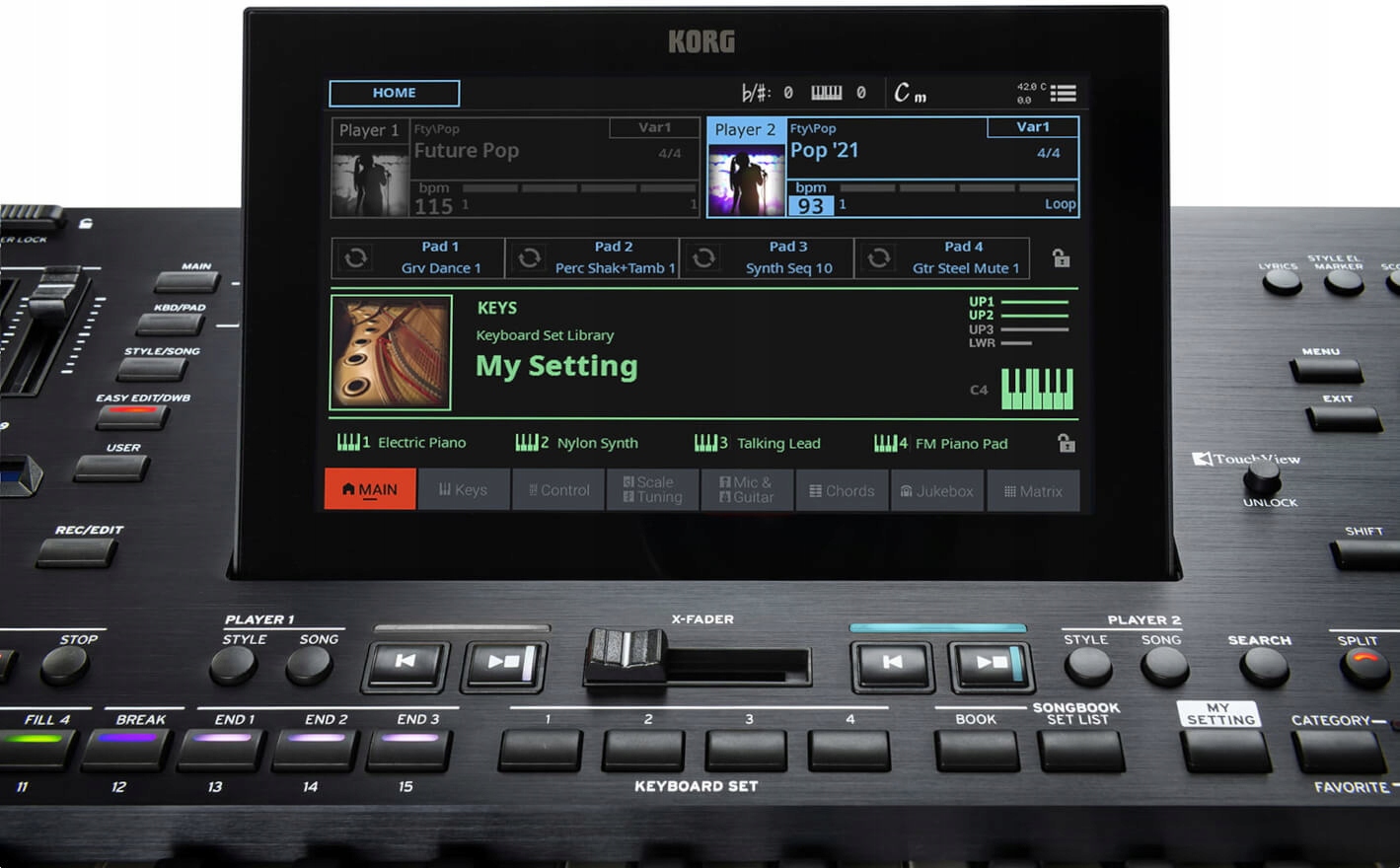The image size is (1400, 868).
Task: Open the Jukebox tab
Action: pos(937,490)
